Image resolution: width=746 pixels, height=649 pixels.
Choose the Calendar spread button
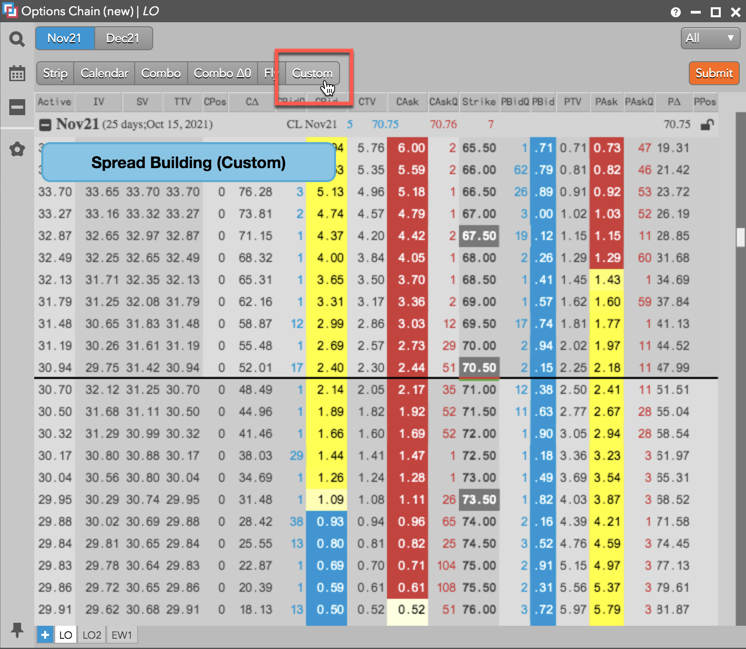coord(104,73)
